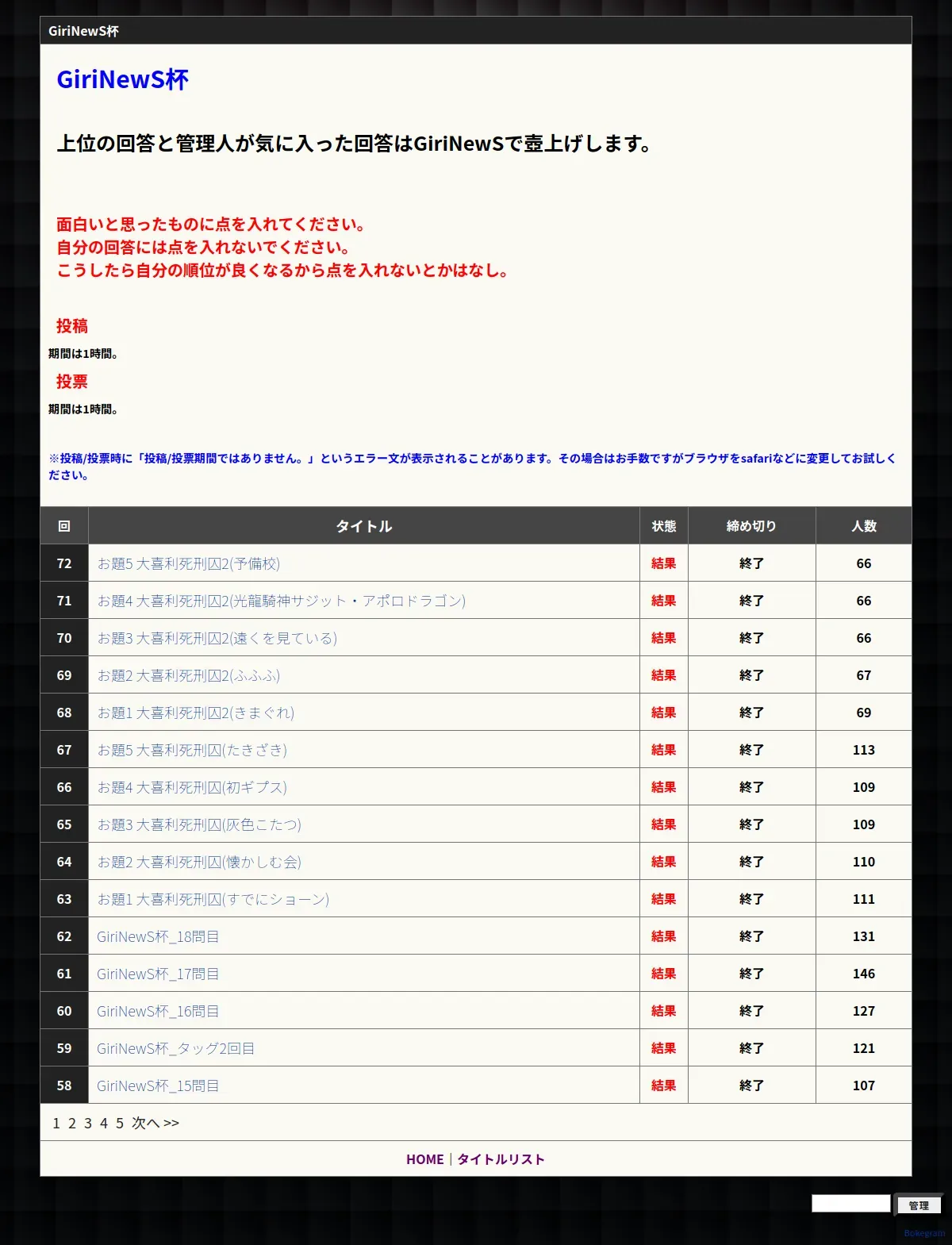Open お題3 大喜利死刑囚(灰色こたつ) title

(199, 824)
